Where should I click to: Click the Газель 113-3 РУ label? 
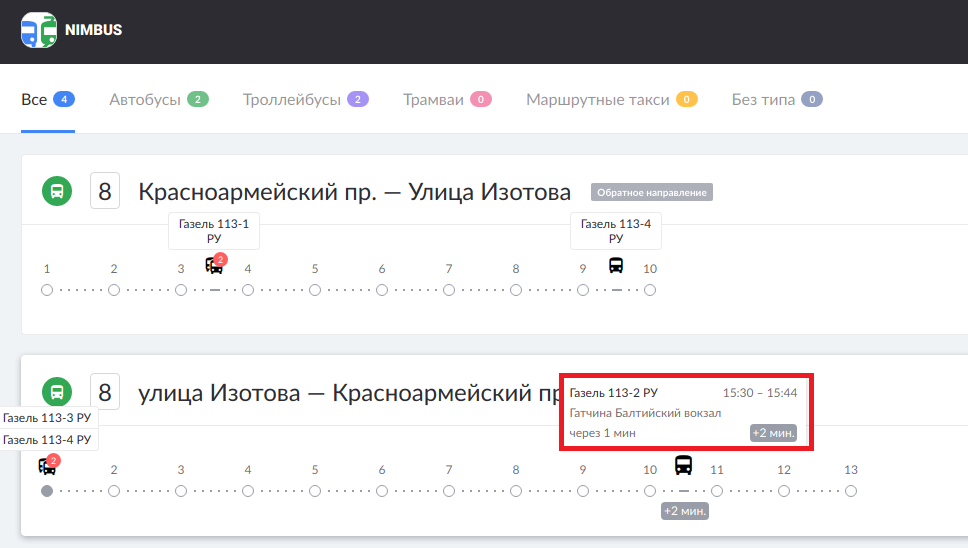47,417
